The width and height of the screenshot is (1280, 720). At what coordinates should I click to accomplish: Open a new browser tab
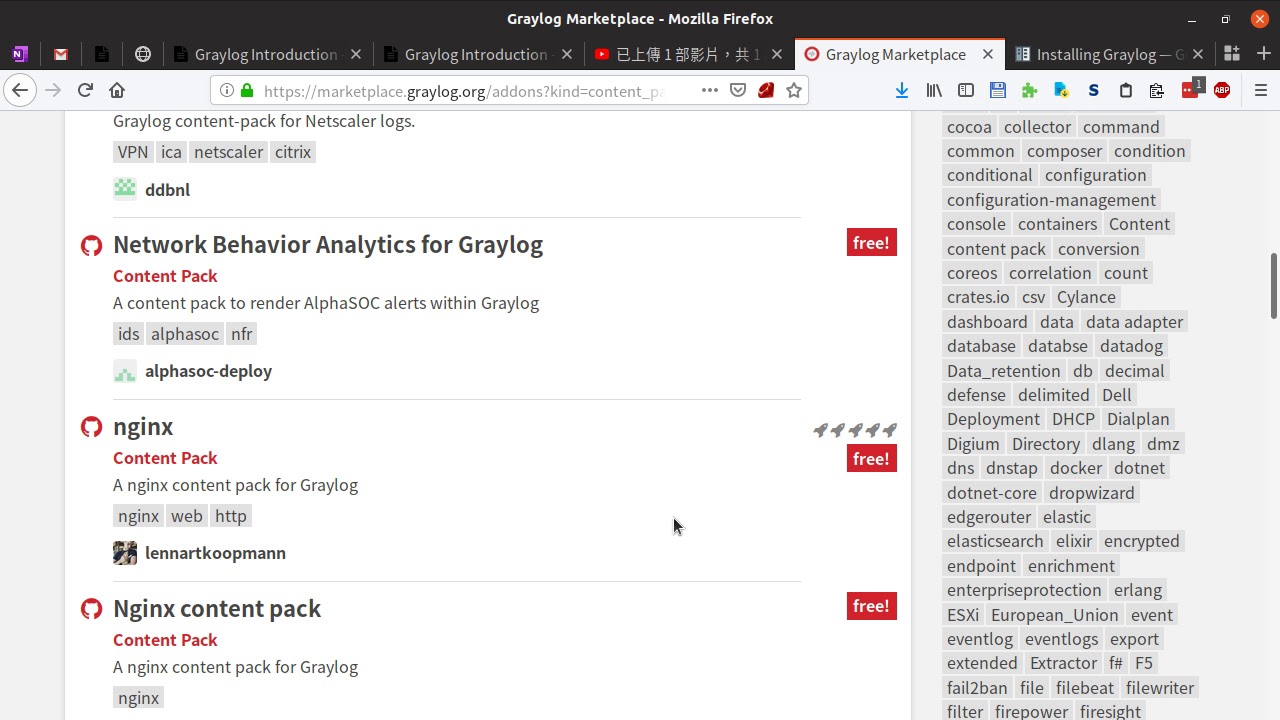[1264, 54]
